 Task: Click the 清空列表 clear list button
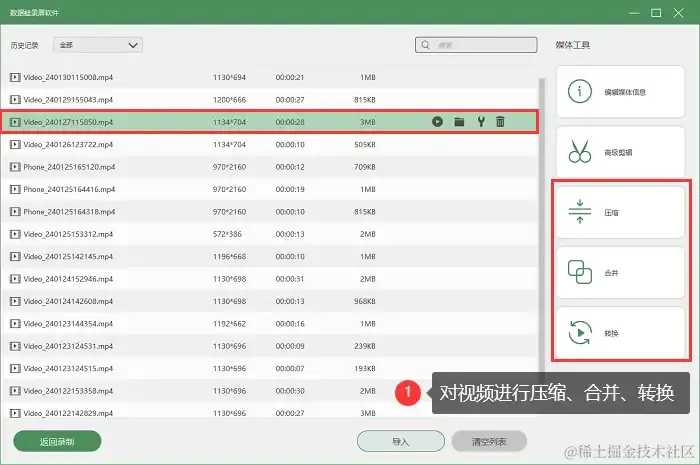point(489,441)
